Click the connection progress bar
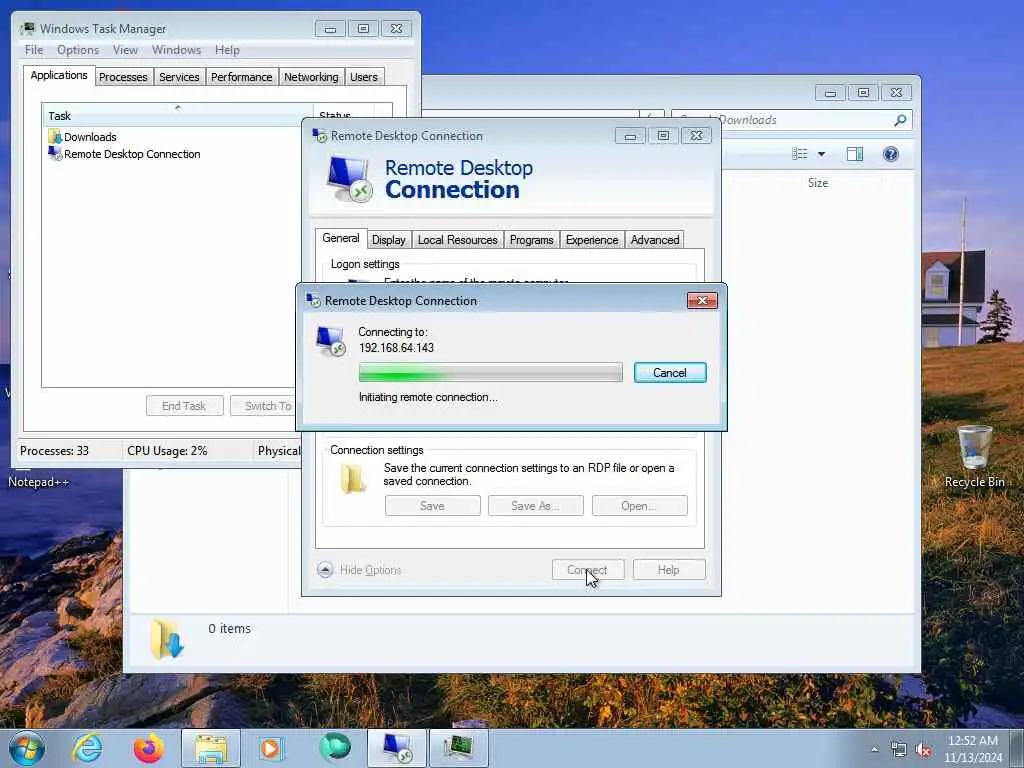Screen dimensions: 1024x768 [x=490, y=372]
